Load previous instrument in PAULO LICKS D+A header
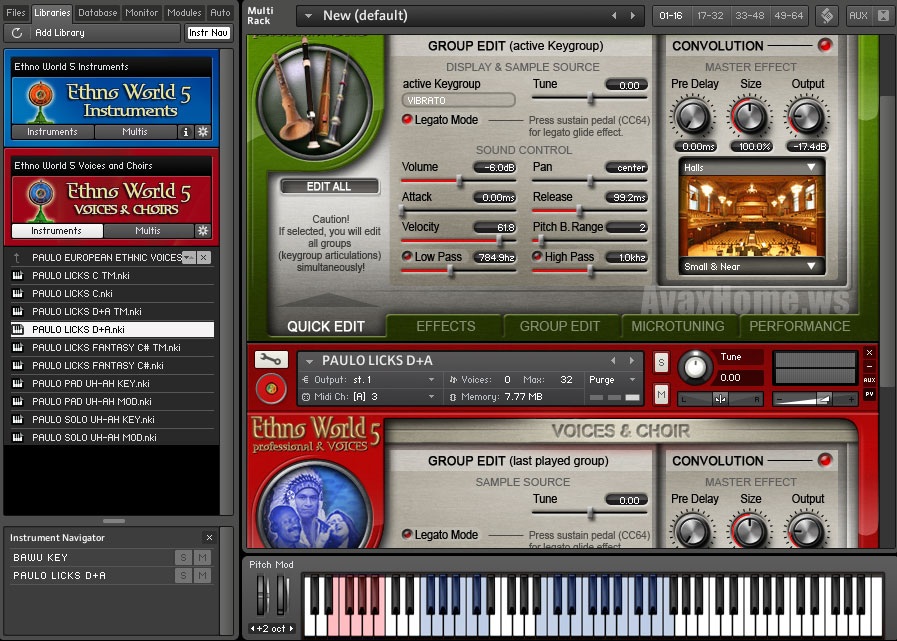 [x=613, y=361]
